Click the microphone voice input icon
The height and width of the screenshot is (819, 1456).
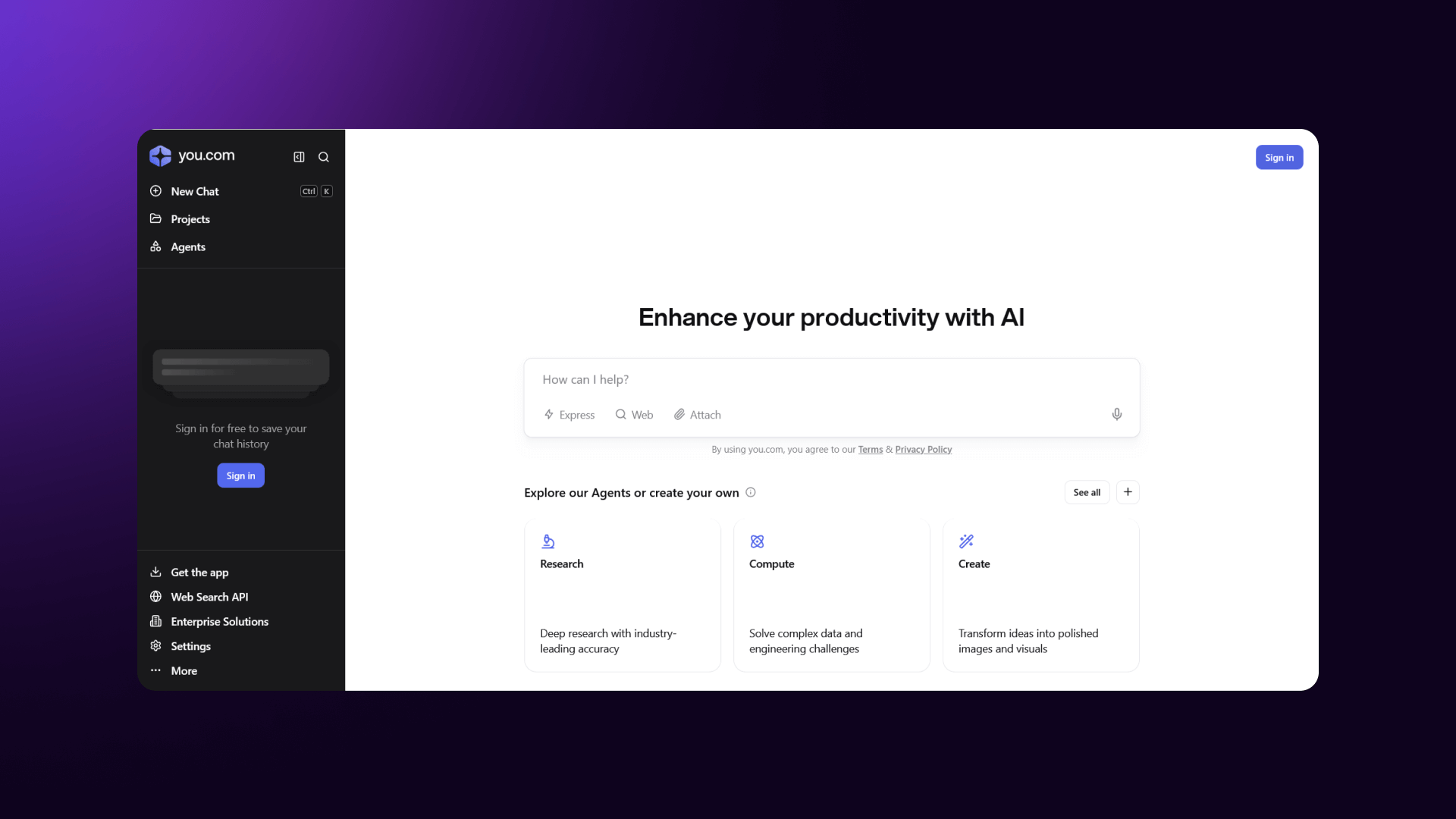point(1116,414)
